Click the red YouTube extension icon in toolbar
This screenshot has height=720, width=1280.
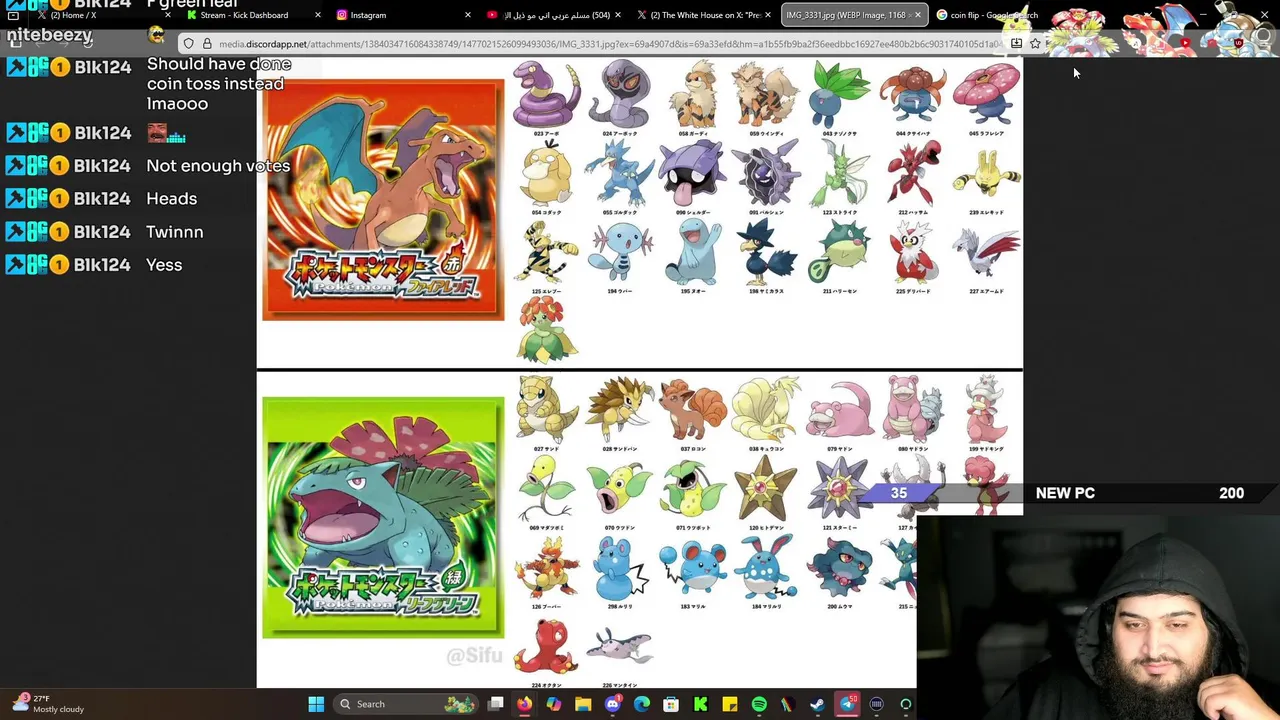[1186, 43]
